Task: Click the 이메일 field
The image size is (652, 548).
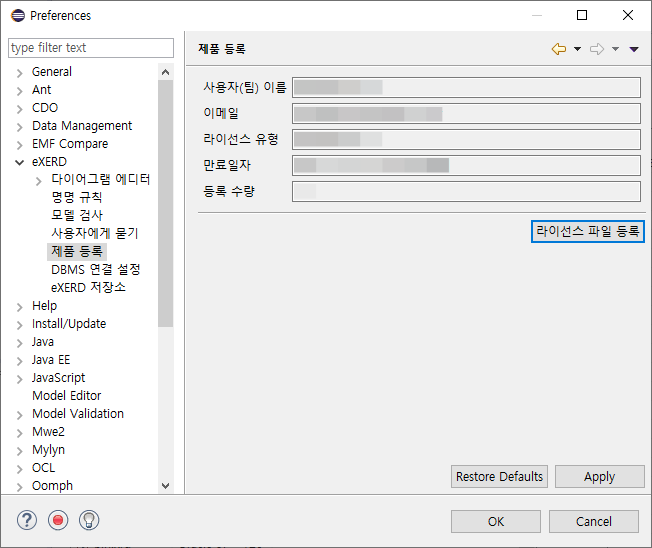Action: (x=466, y=114)
